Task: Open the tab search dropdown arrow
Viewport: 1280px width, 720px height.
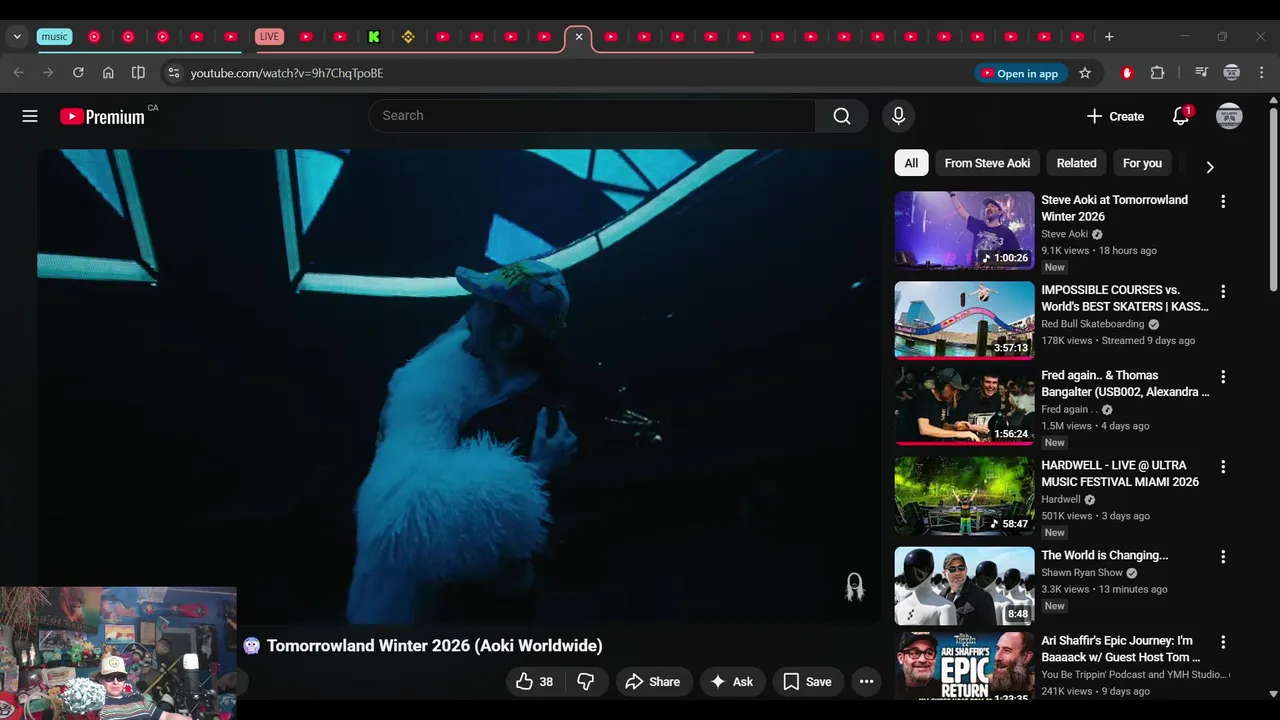Action: (x=17, y=37)
